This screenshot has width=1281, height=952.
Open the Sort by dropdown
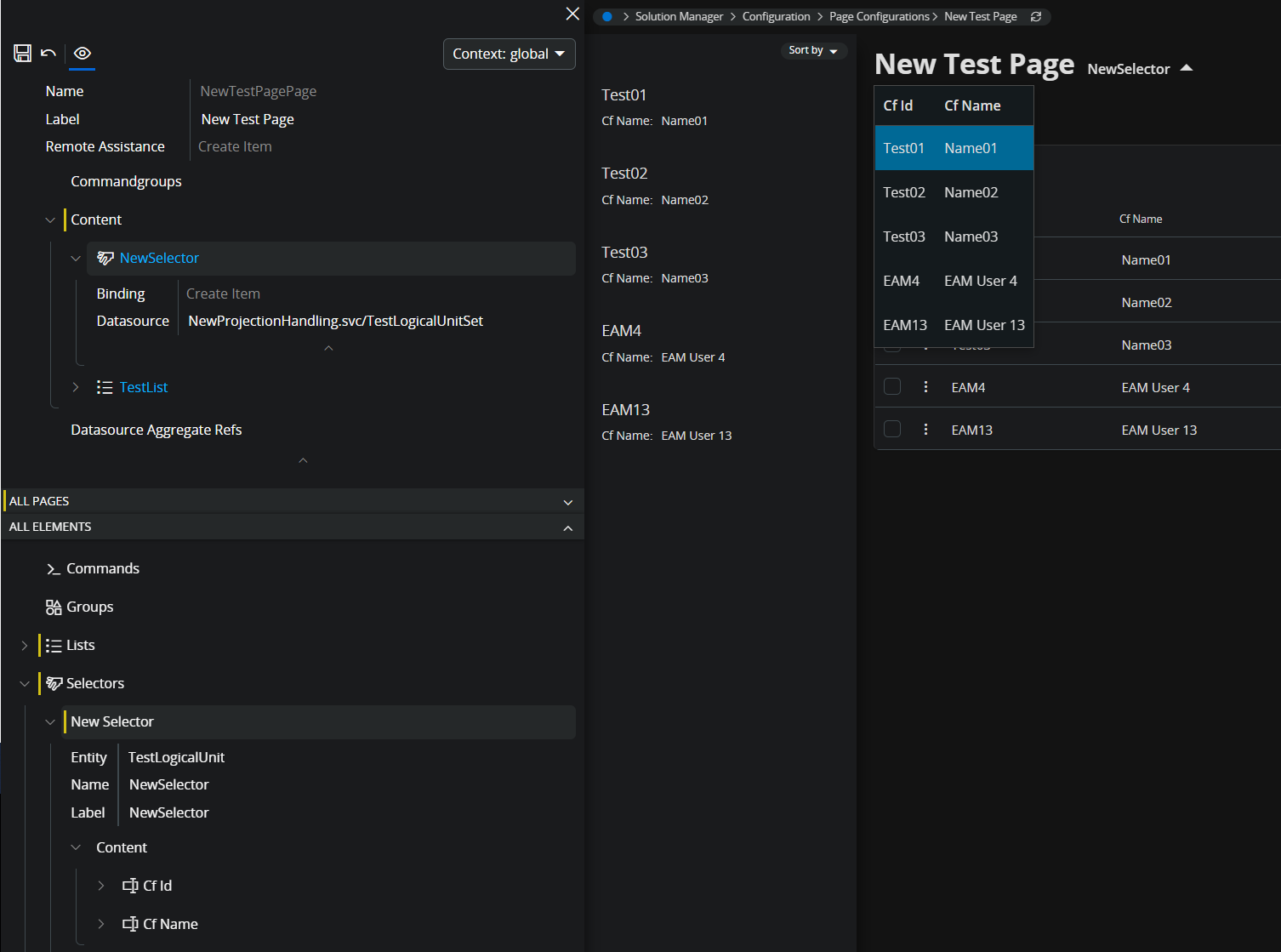point(812,50)
